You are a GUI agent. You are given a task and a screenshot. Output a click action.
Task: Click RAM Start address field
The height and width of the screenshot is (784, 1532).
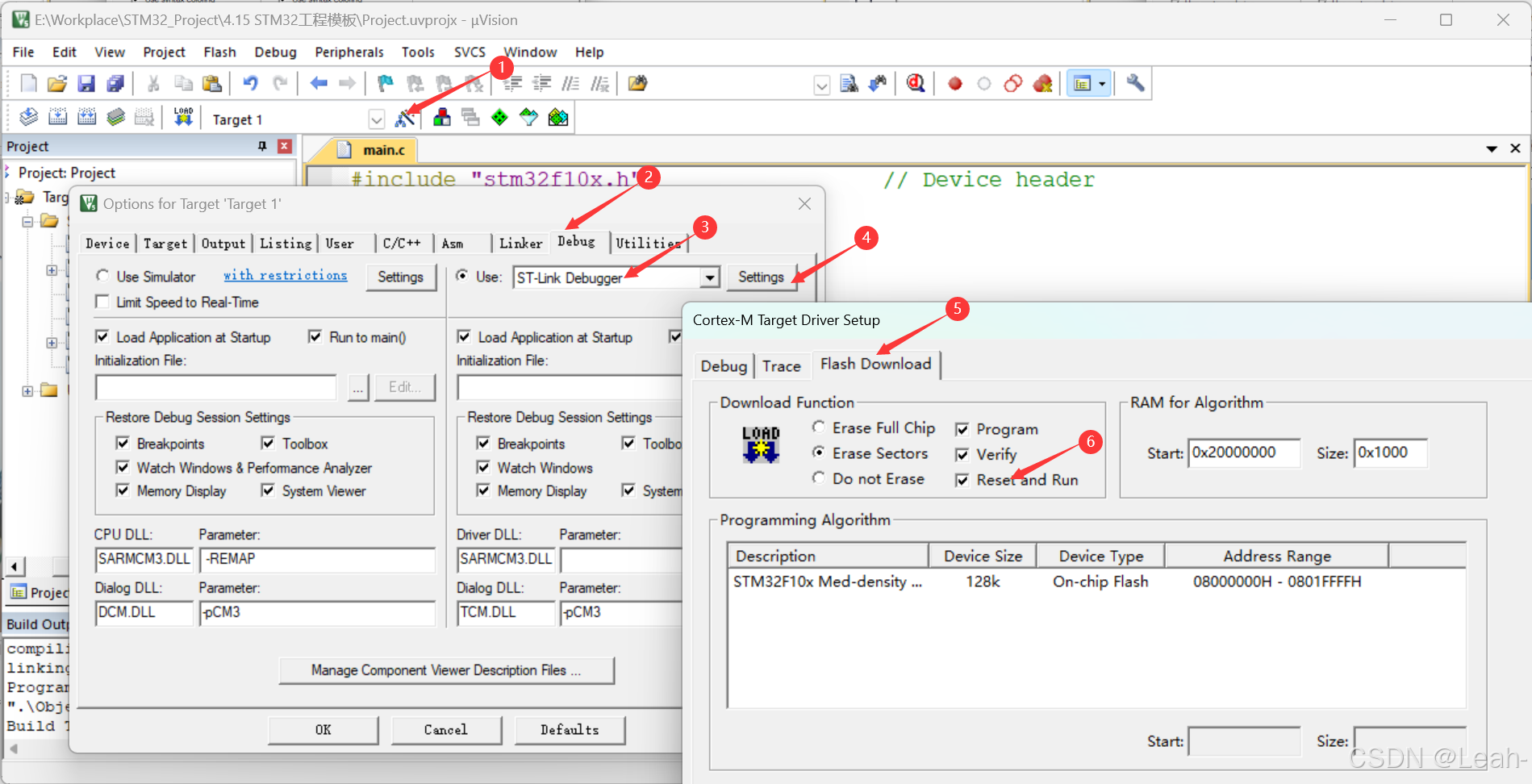coord(1244,452)
